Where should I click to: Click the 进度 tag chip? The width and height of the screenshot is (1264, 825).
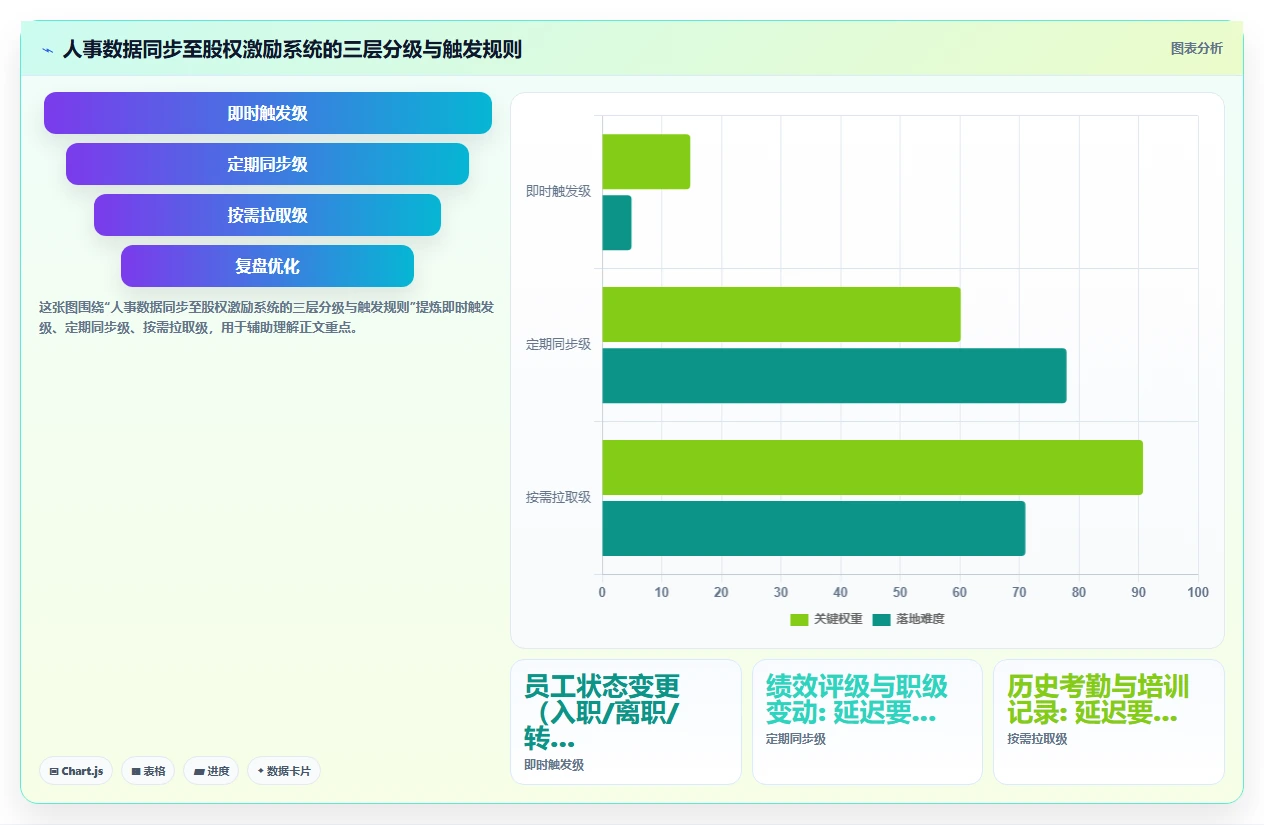[211, 771]
